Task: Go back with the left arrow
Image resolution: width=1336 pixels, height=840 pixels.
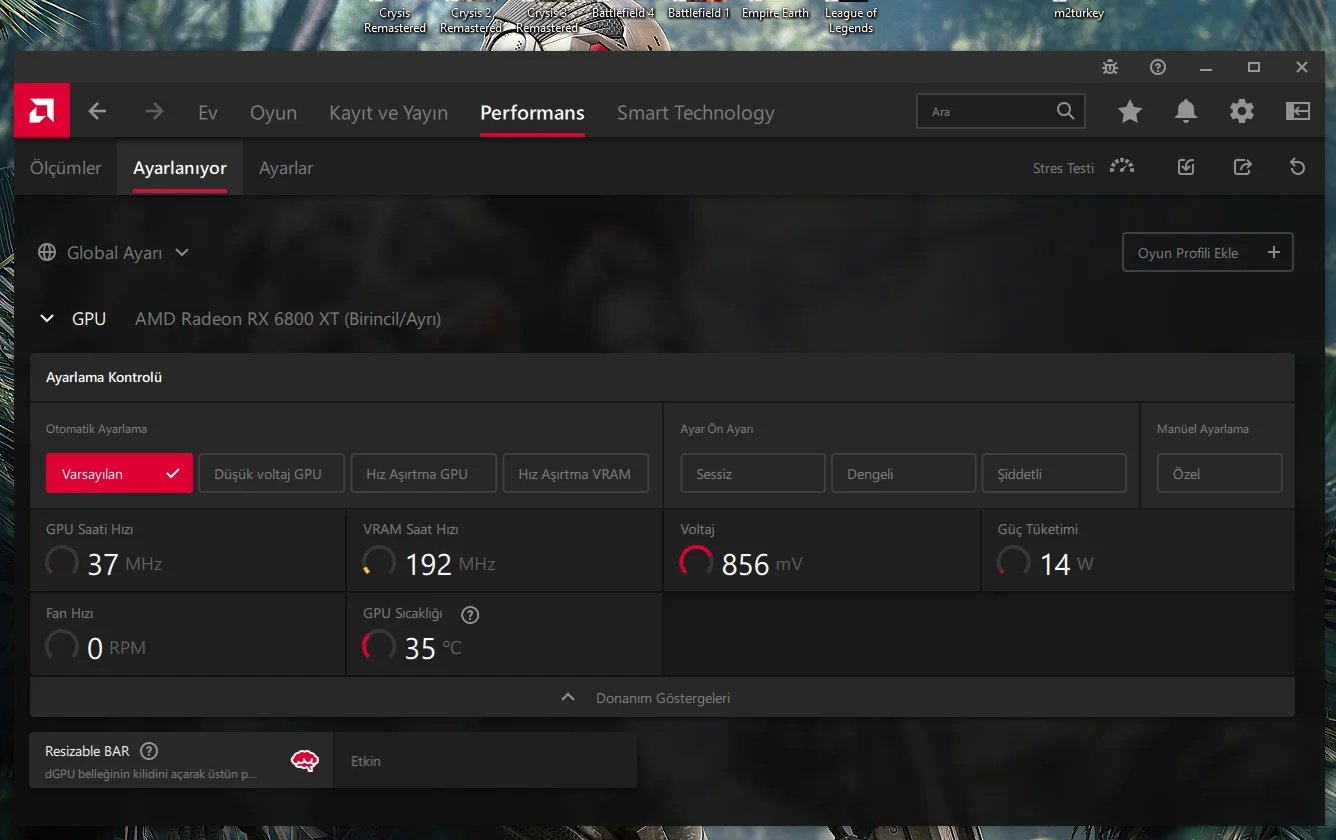Action: (97, 112)
